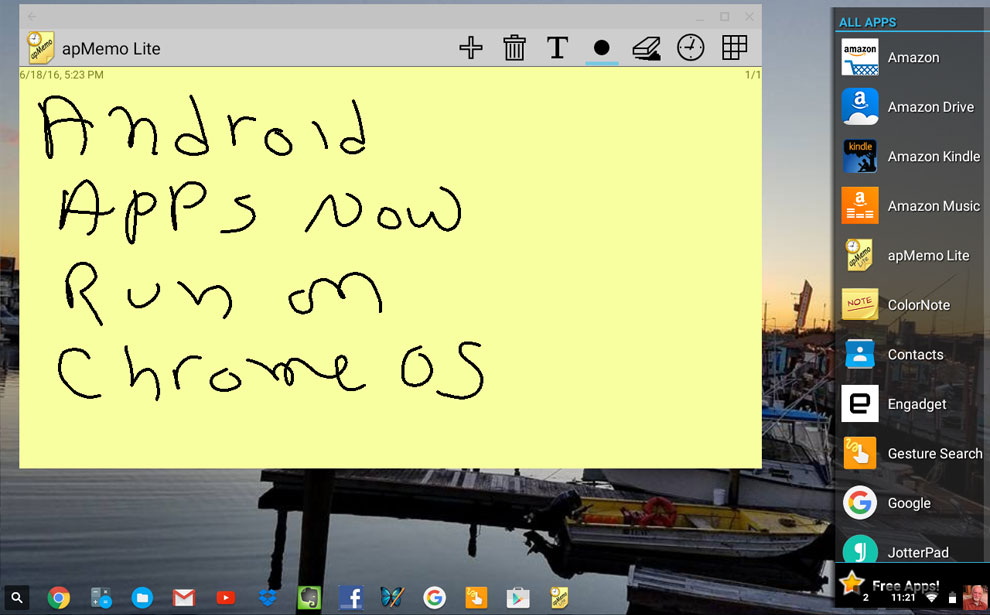This screenshot has height=615, width=990.
Task: Switch to apMemo Lite in the shelf
Action: (559, 597)
